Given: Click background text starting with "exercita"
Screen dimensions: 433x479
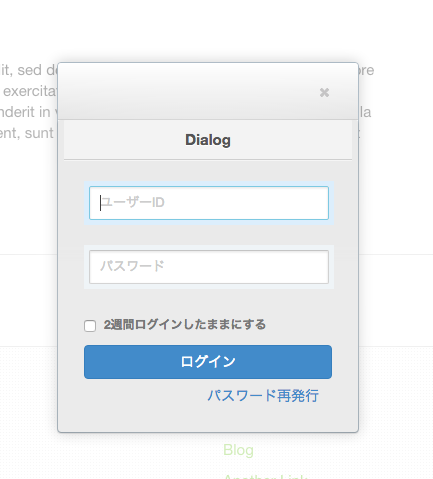Looking at the screenshot, I should tap(30, 91).
